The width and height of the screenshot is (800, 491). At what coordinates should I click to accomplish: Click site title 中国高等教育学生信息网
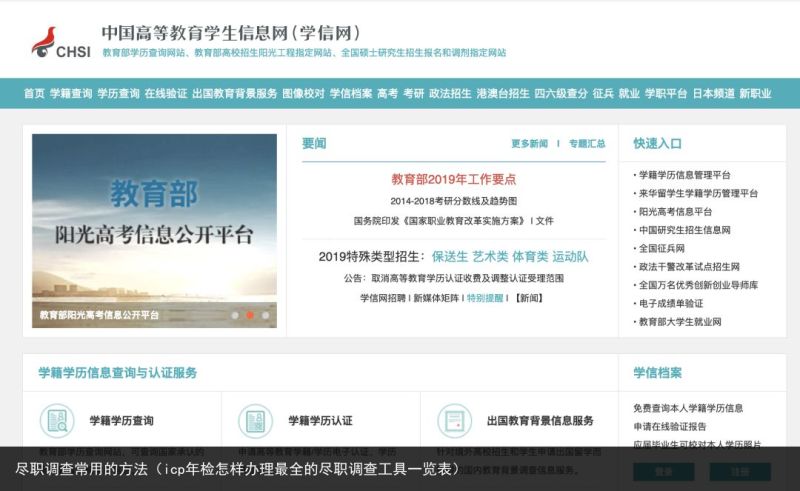pyautogui.click(x=231, y=33)
